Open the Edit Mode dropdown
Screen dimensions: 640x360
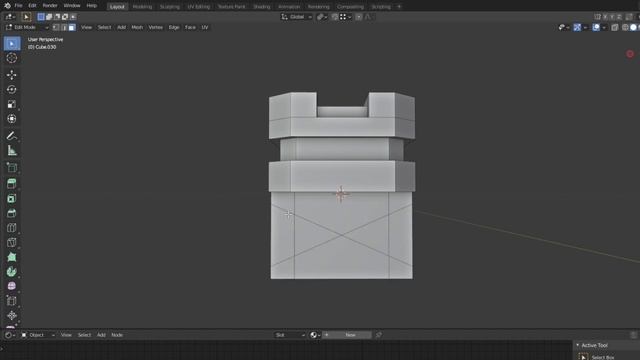(27, 27)
